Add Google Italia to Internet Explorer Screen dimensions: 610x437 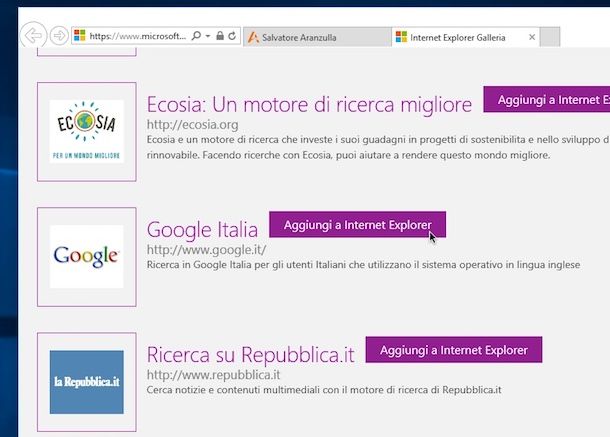[x=358, y=225]
